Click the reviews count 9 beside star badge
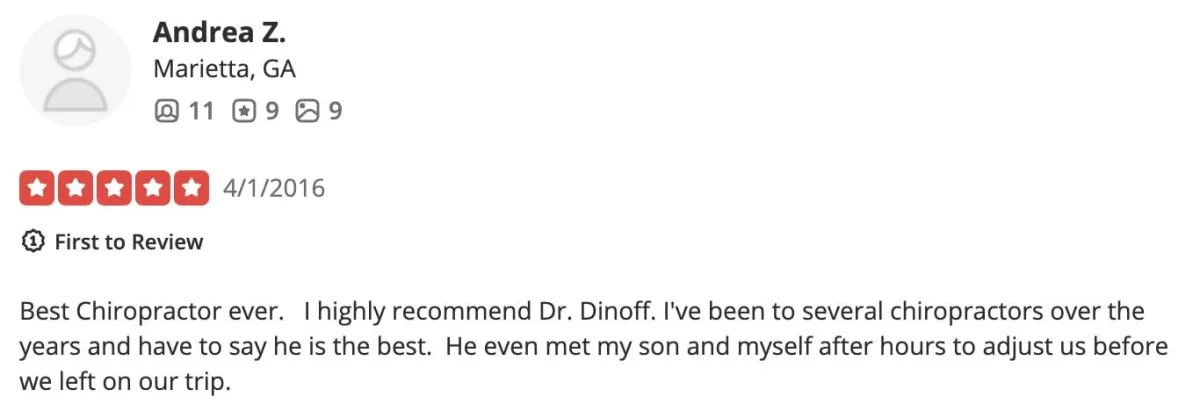Image resolution: width=1200 pixels, height=404 pixels. pyautogui.click(x=272, y=111)
